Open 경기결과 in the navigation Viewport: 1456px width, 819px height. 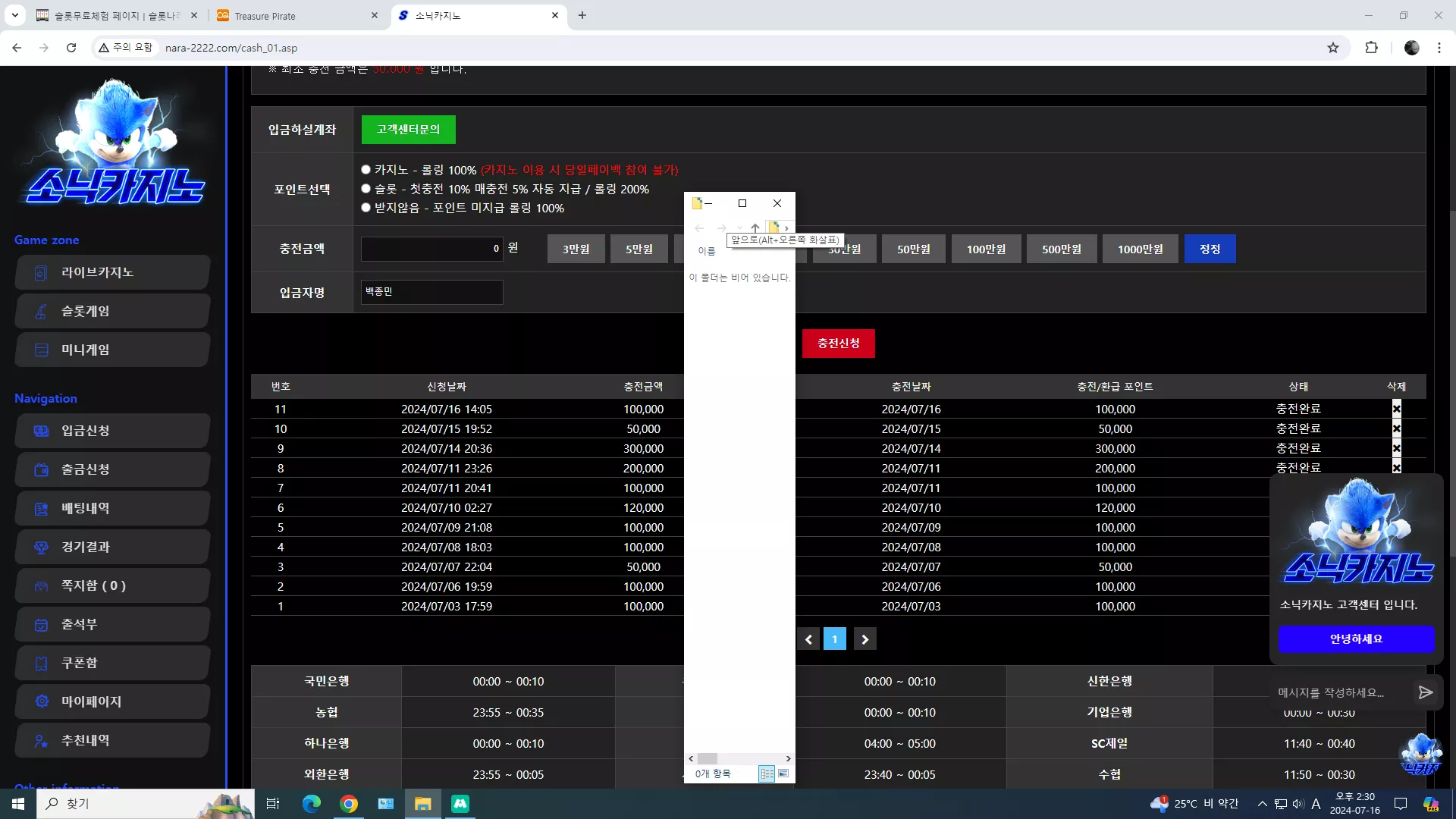pos(112,547)
